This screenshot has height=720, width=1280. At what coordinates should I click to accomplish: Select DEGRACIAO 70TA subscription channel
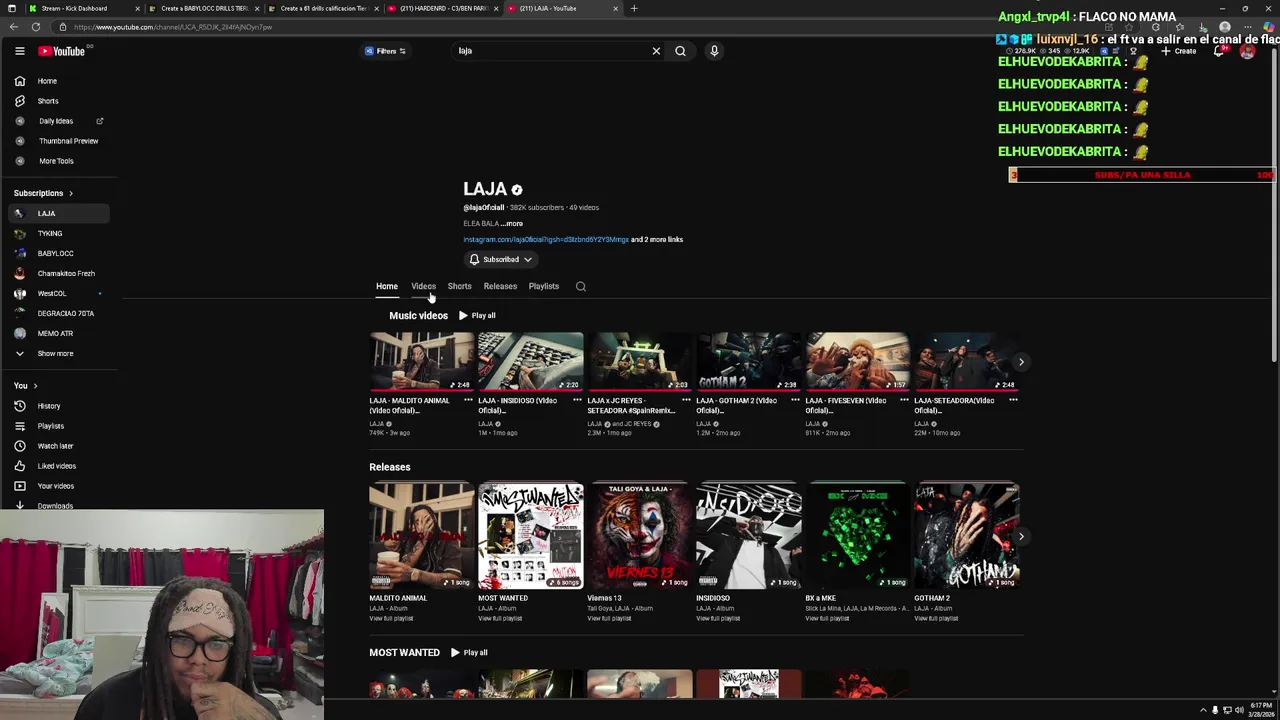[58, 313]
